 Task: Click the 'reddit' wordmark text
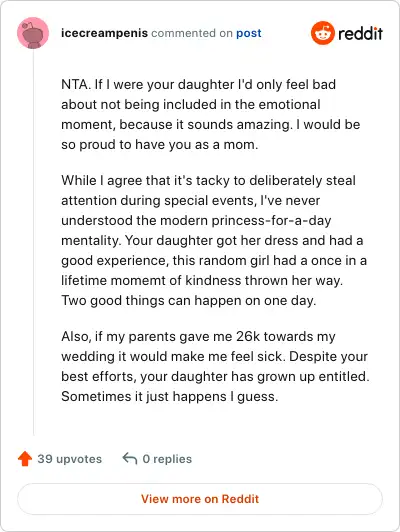360,33
